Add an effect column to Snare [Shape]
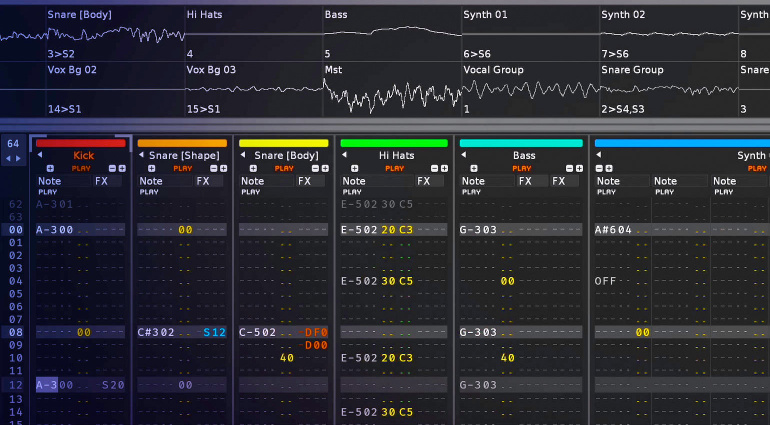The image size is (770, 425). coord(223,168)
